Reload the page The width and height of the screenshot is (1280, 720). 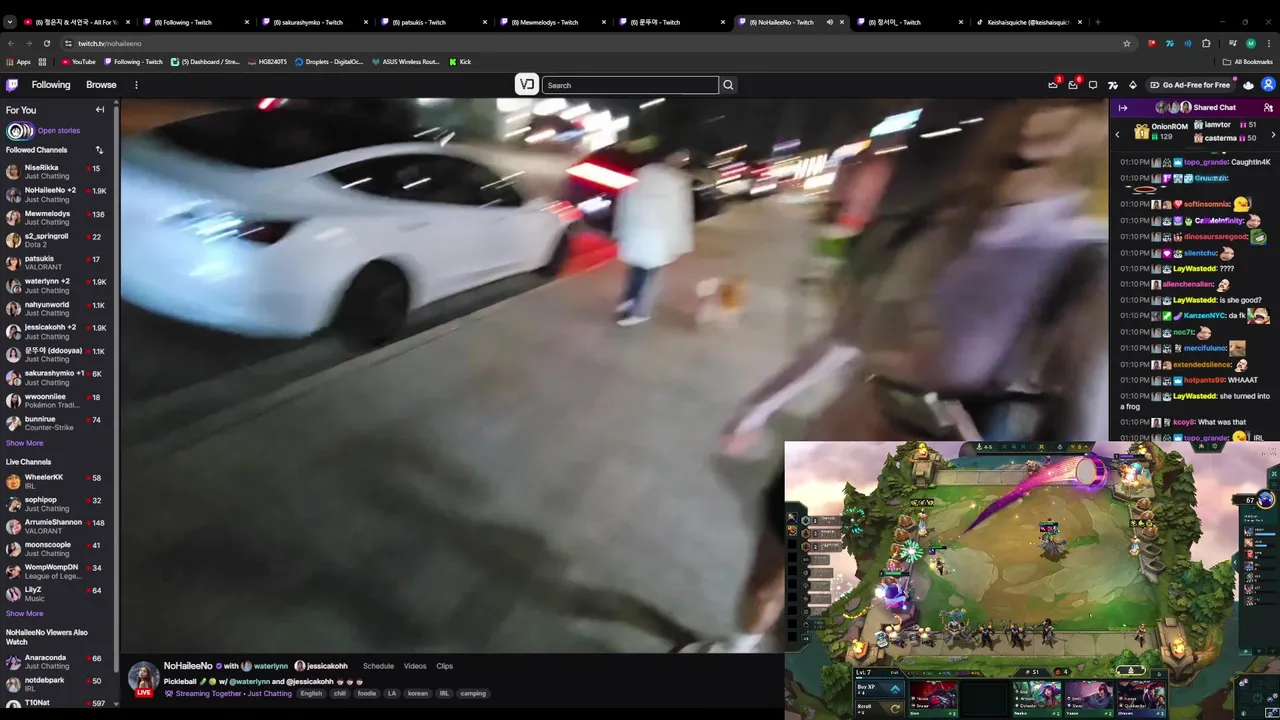point(45,43)
